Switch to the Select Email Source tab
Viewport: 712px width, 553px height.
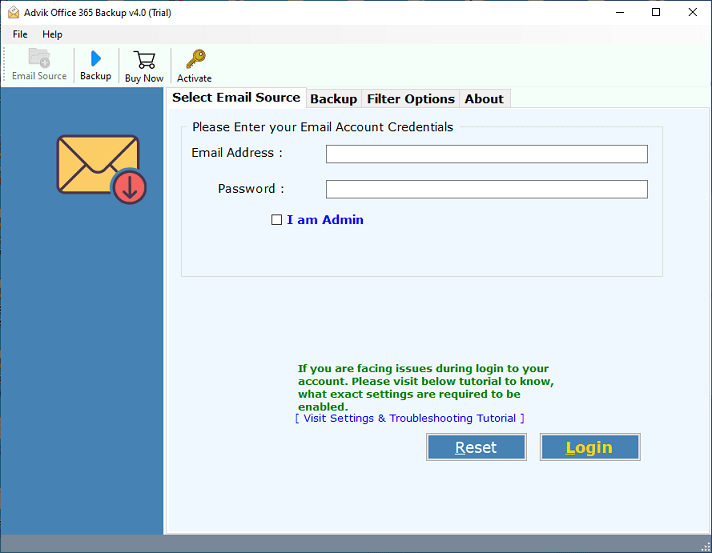[236, 98]
